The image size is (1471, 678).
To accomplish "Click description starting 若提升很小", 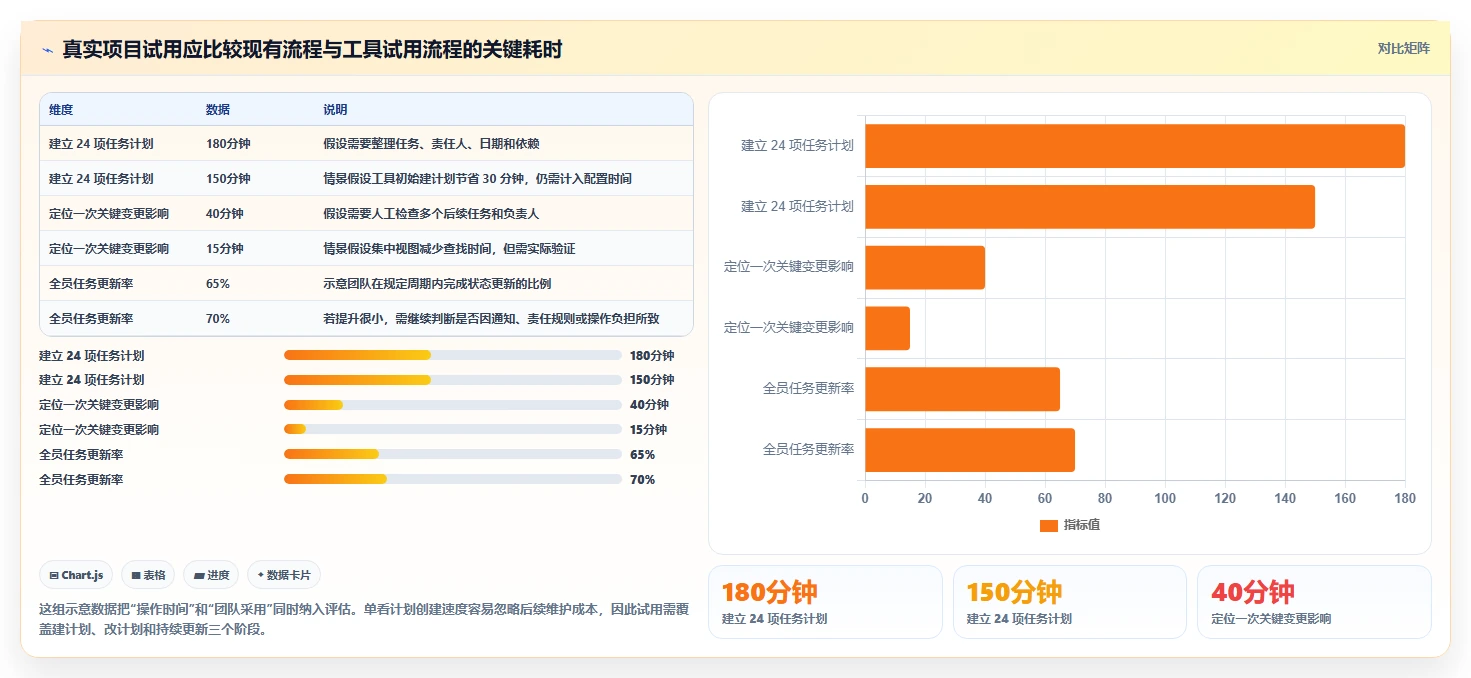I will [x=491, y=319].
